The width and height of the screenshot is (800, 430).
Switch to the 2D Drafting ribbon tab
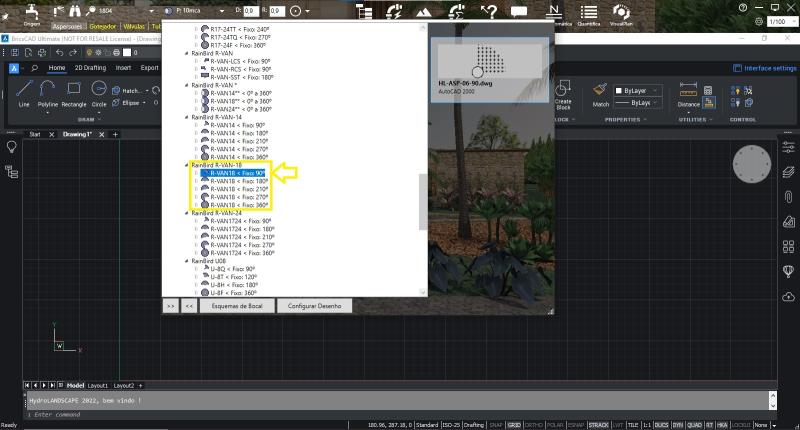point(91,68)
